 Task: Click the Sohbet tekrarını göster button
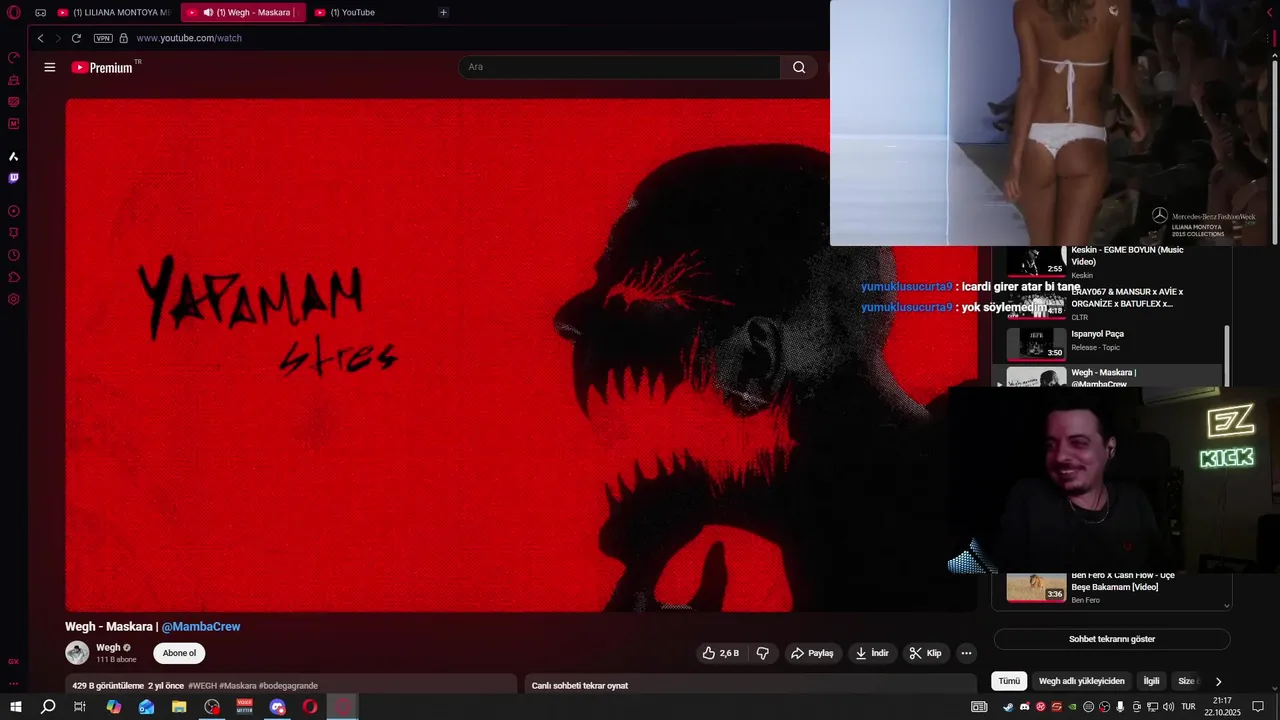1112,639
